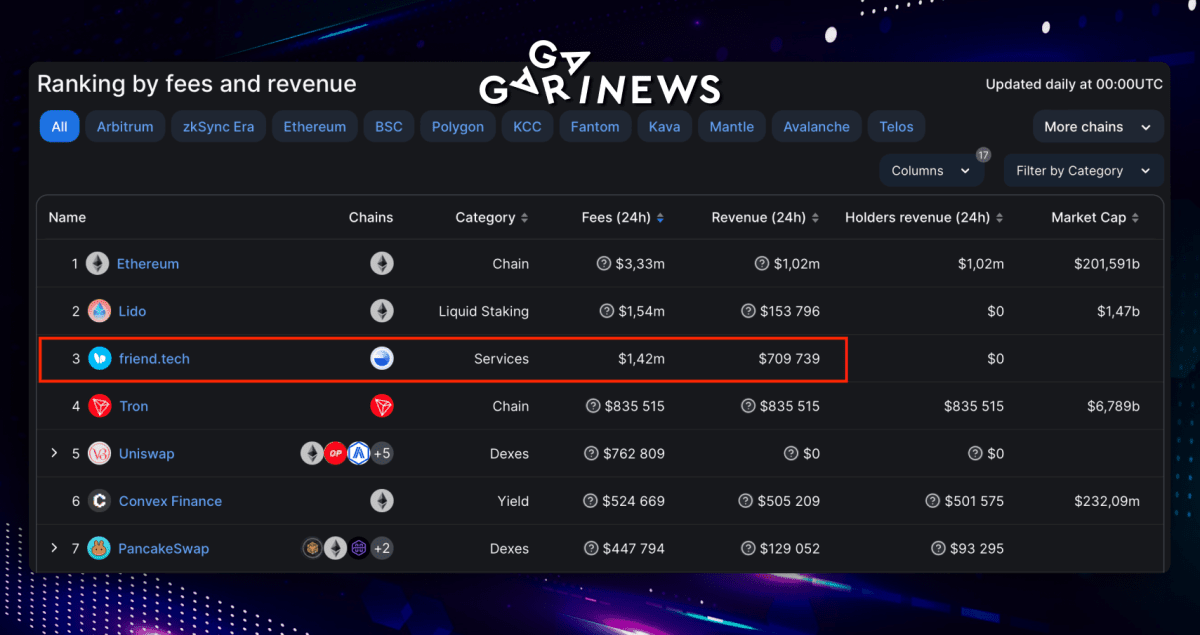Expand the PancakeSwap row
The height and width of the screenshot is (635, 1200).
(55, 548)
